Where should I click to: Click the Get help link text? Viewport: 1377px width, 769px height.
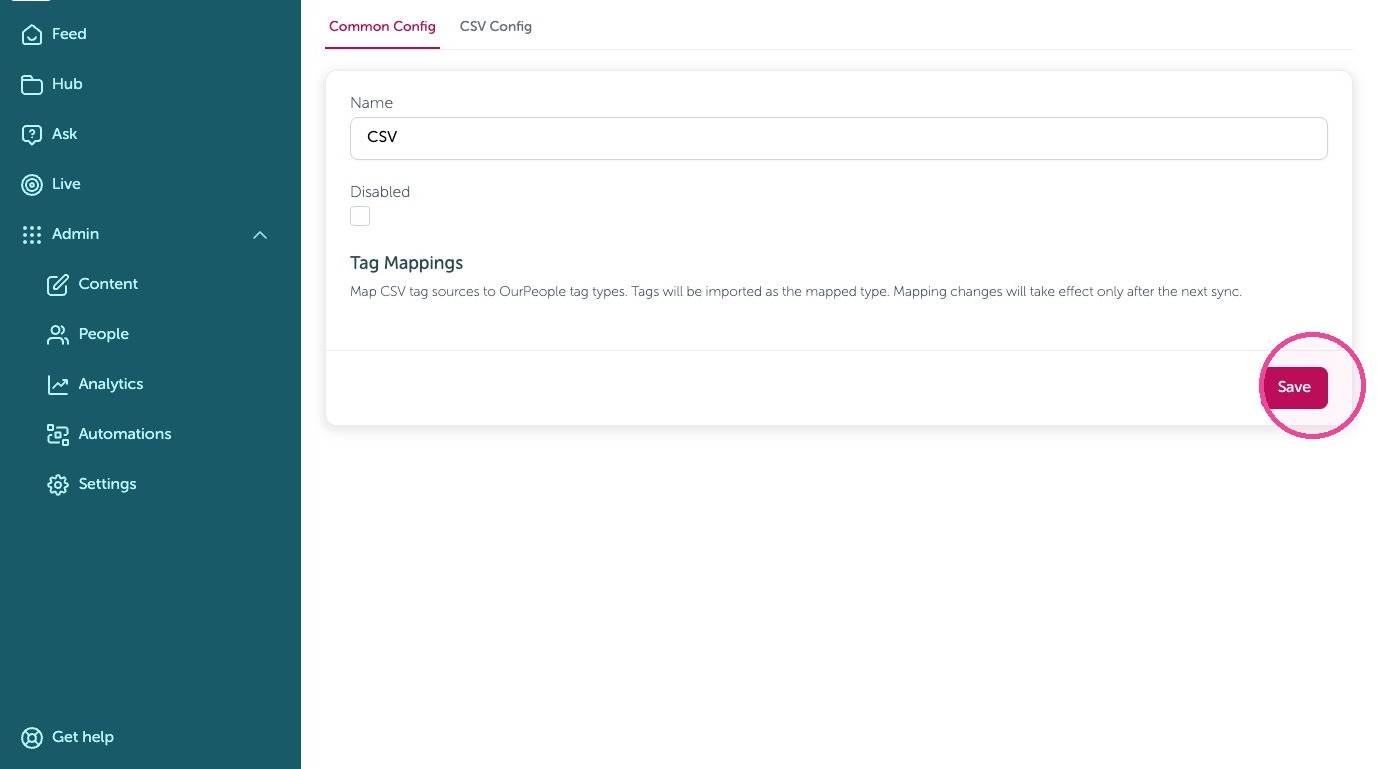(x=83, y=737)
